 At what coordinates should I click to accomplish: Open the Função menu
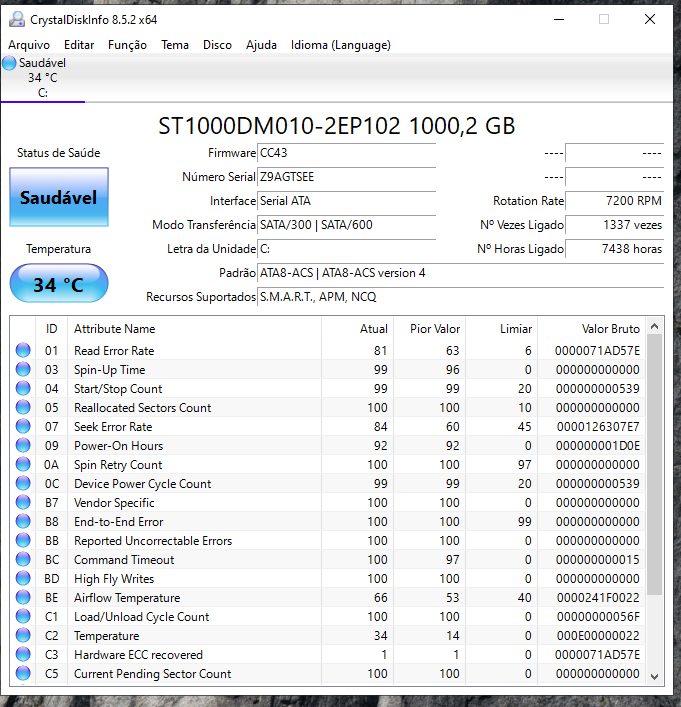click(x=127, y=45)
